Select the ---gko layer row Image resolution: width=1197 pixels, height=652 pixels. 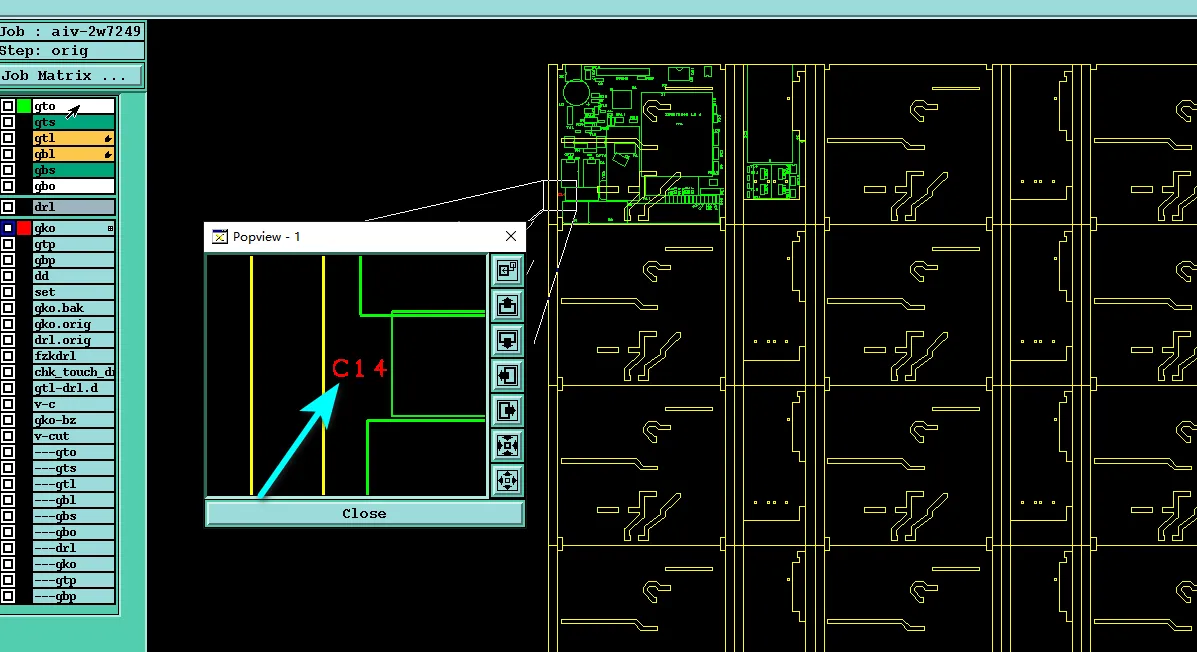[x=73, y=564]
